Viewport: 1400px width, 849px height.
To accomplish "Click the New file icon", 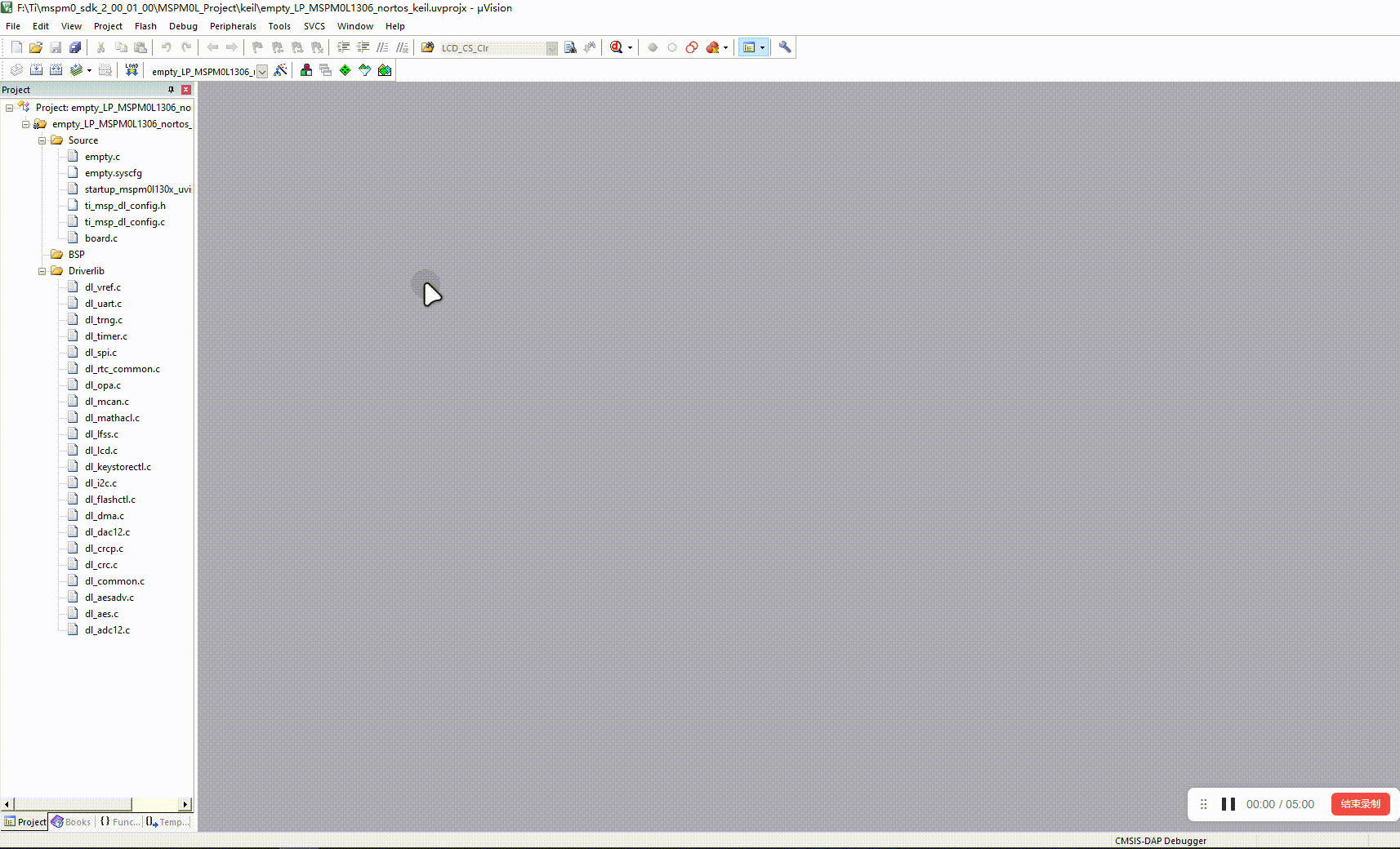I will (16, 47).
